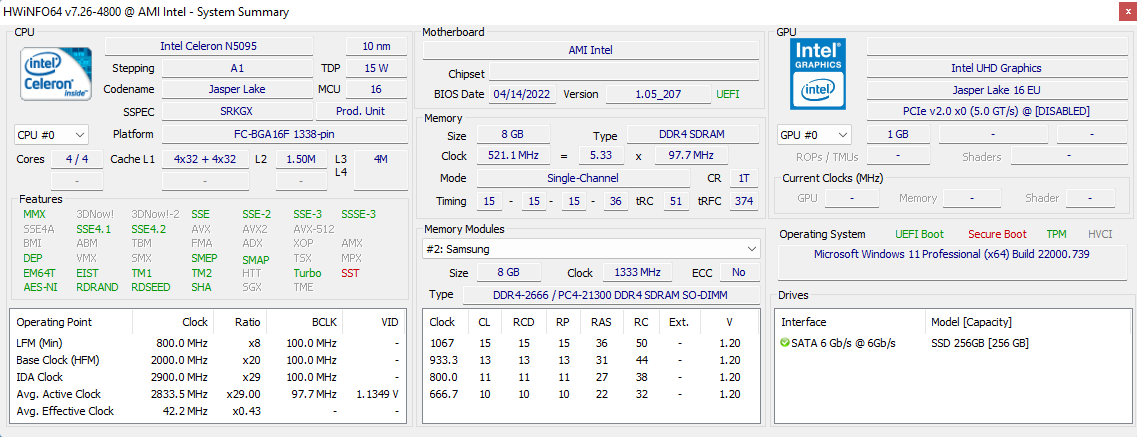
Task: Click the CR value 1T
Action: 745,178
